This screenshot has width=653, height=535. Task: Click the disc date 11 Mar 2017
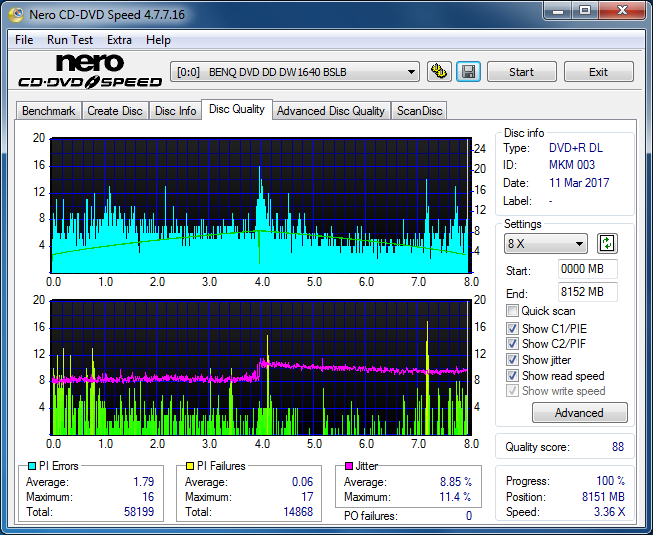coord(579,183)
